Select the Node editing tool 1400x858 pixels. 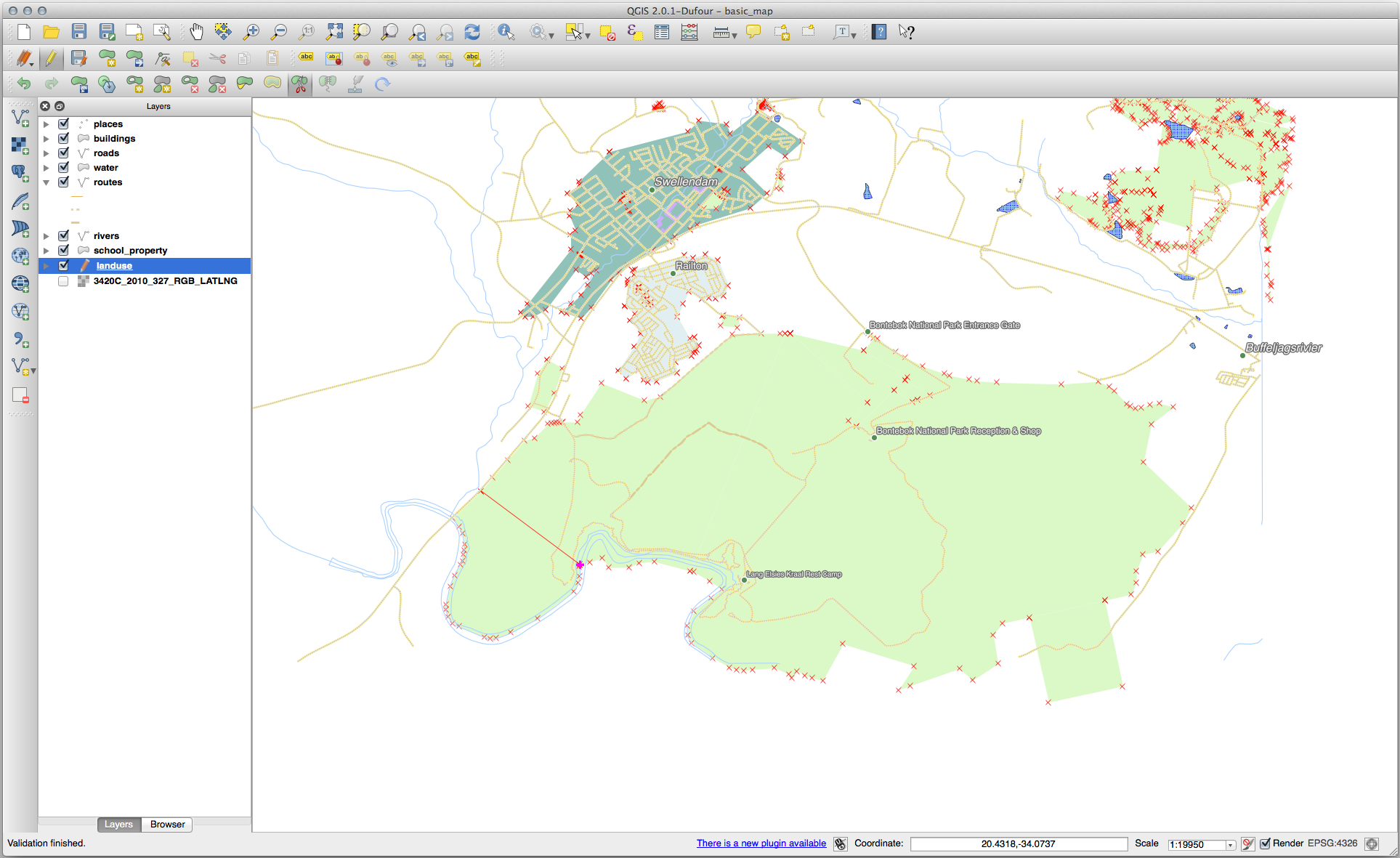coord(162,59)
